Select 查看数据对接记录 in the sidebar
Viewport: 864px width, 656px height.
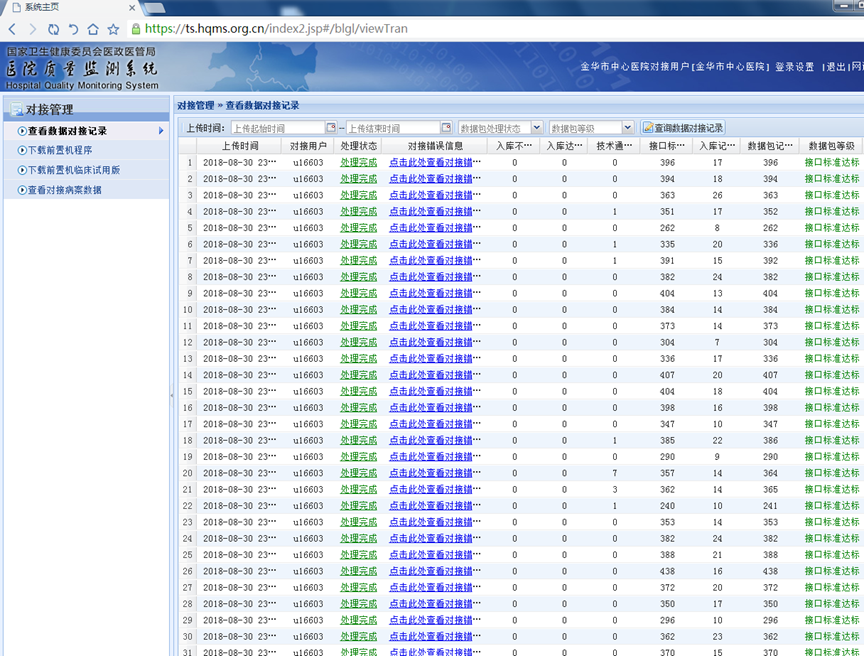(x=67, y=131)
